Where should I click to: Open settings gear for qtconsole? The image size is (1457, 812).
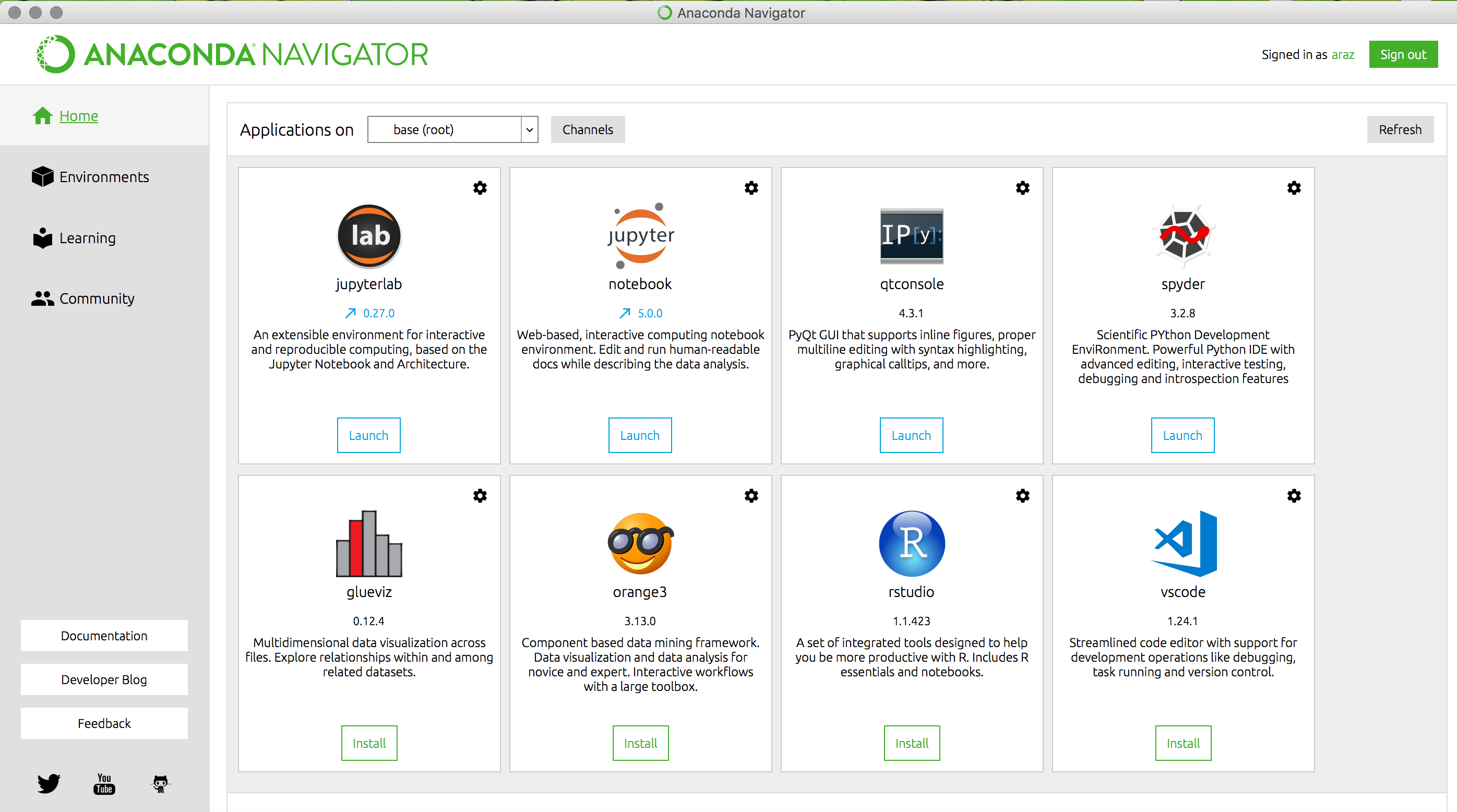coord(1023,188)
